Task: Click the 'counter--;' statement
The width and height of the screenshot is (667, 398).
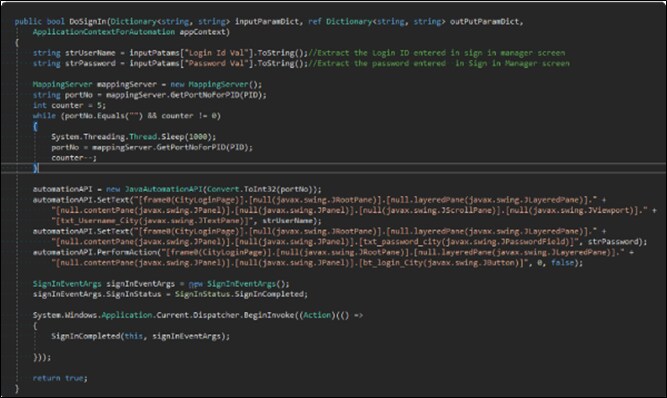Action: (74, 158)
